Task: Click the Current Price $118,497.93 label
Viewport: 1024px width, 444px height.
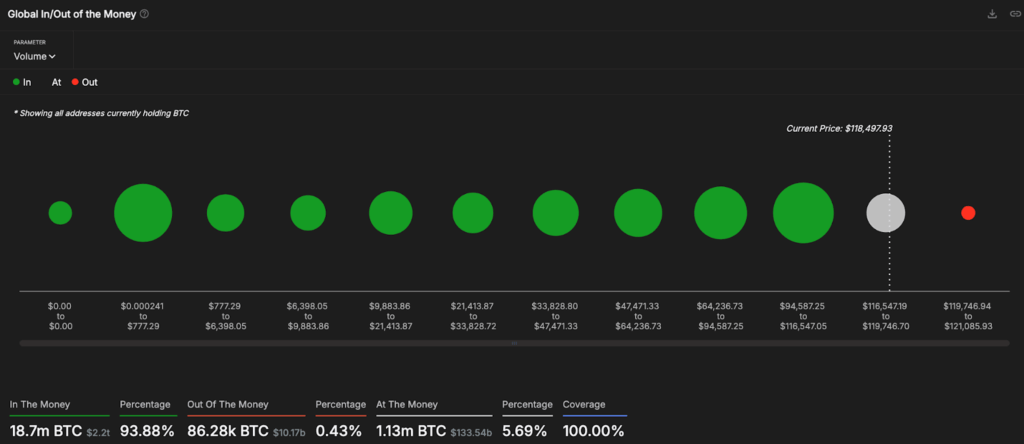Action: pyautogui.click(x=839, y=129)
